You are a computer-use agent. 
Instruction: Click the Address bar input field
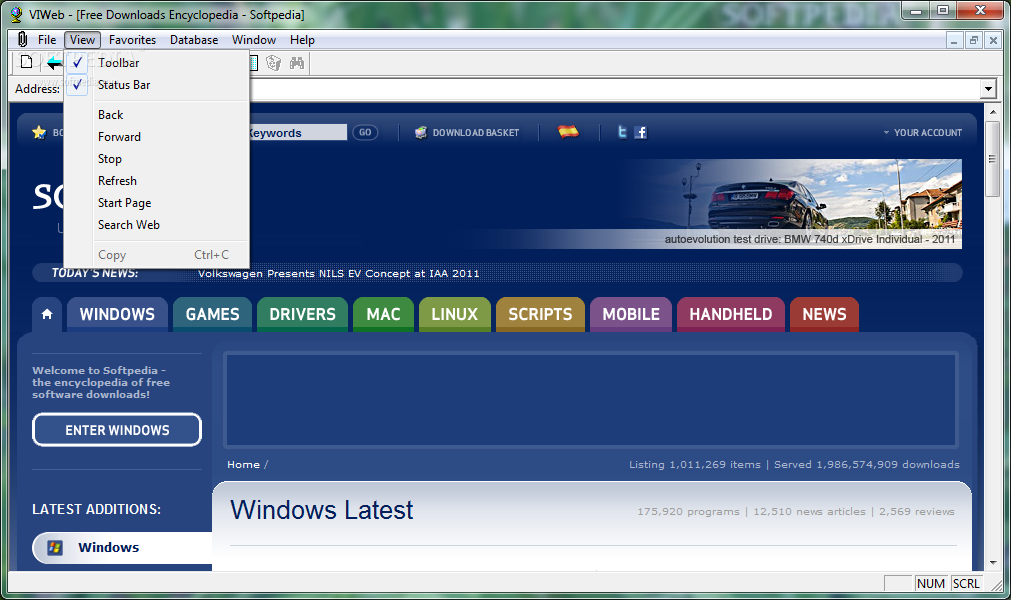point(614,88)
